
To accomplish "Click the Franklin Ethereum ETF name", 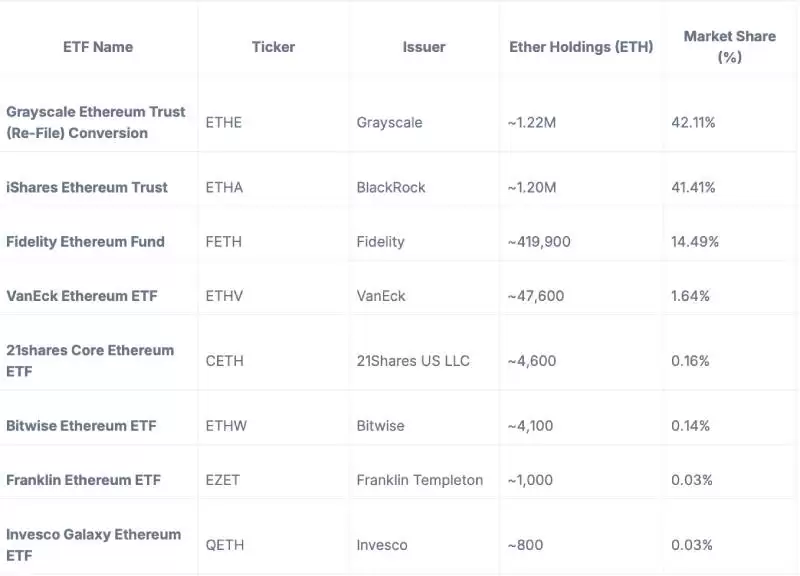I will 83,480.
